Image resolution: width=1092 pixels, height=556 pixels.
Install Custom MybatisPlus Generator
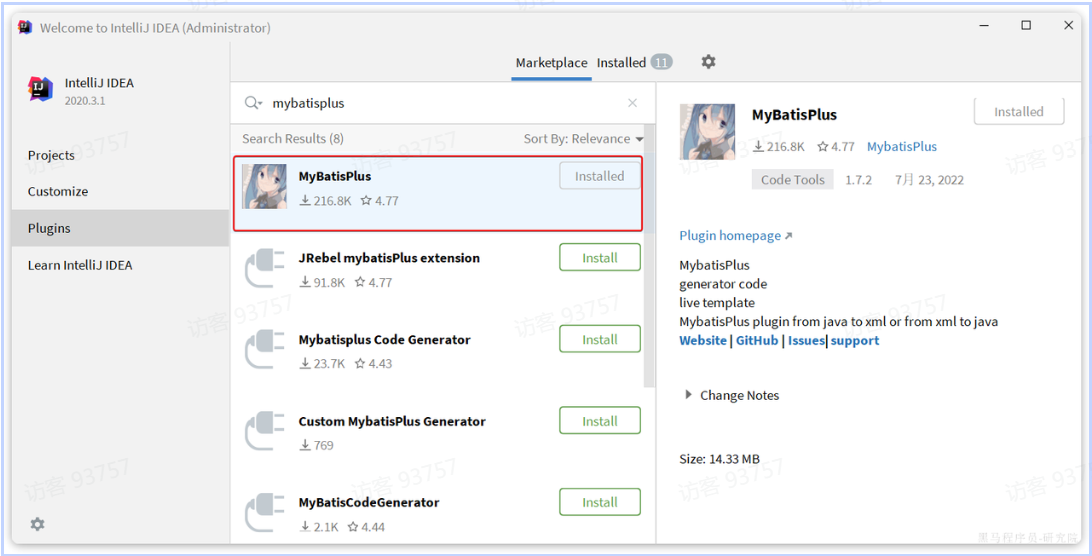(x=600, y=421)
